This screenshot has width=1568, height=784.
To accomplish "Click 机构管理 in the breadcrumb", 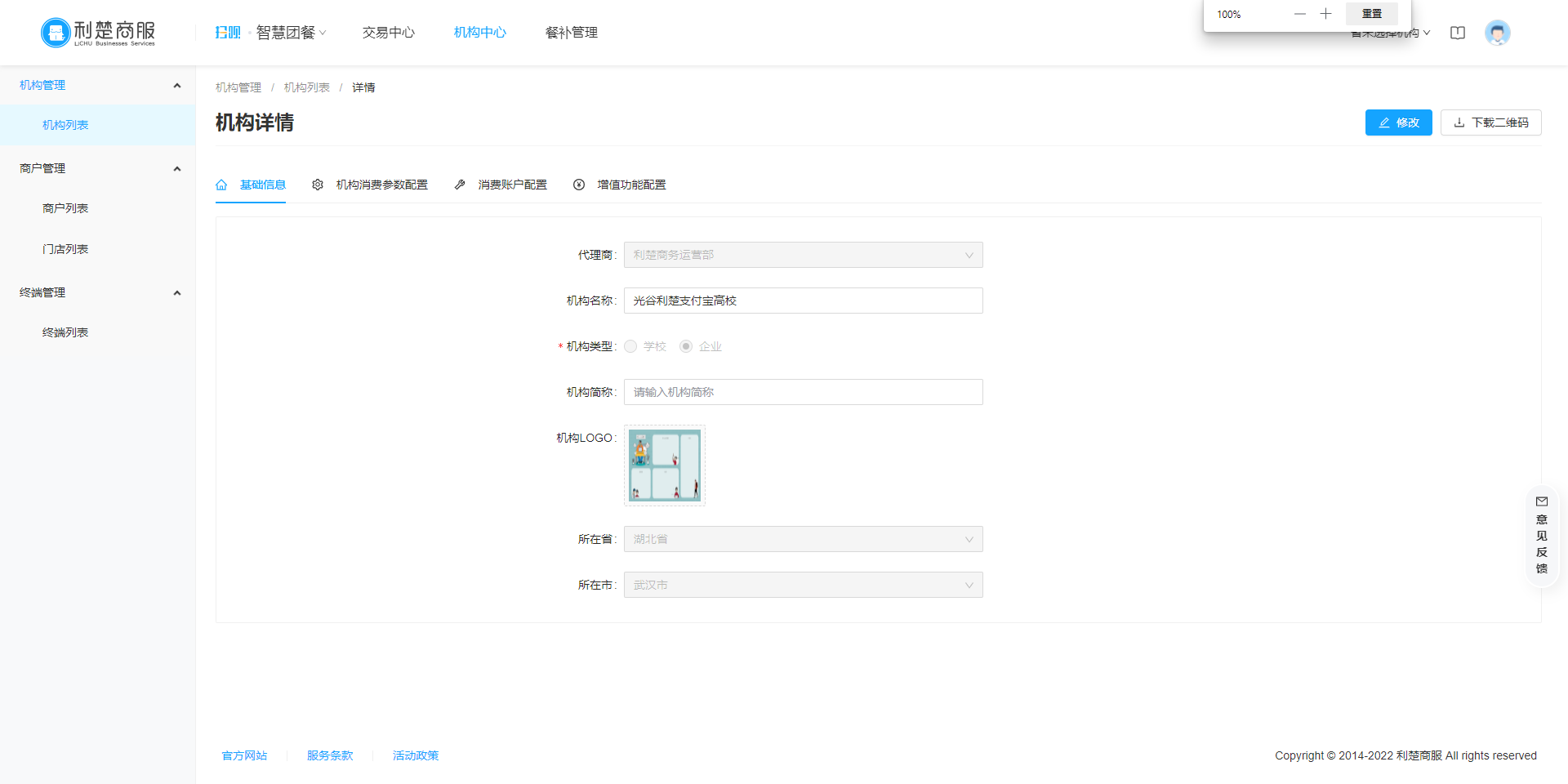I will coord(238,87).
